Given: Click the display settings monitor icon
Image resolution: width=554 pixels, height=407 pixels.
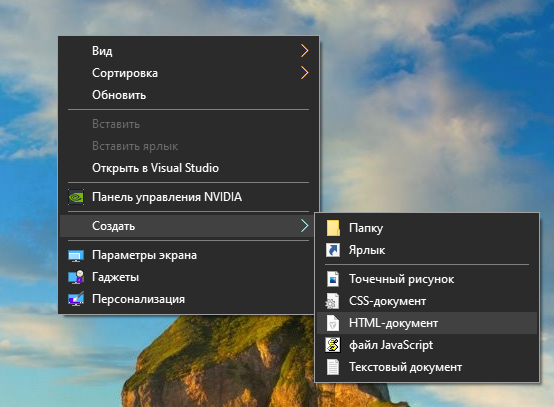Looking at the screenshot, I should tap(76, 255).
